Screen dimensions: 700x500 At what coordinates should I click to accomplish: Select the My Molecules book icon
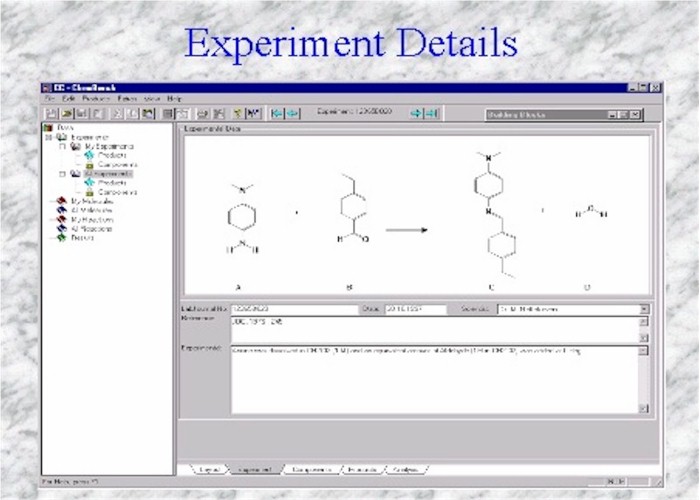63,201
